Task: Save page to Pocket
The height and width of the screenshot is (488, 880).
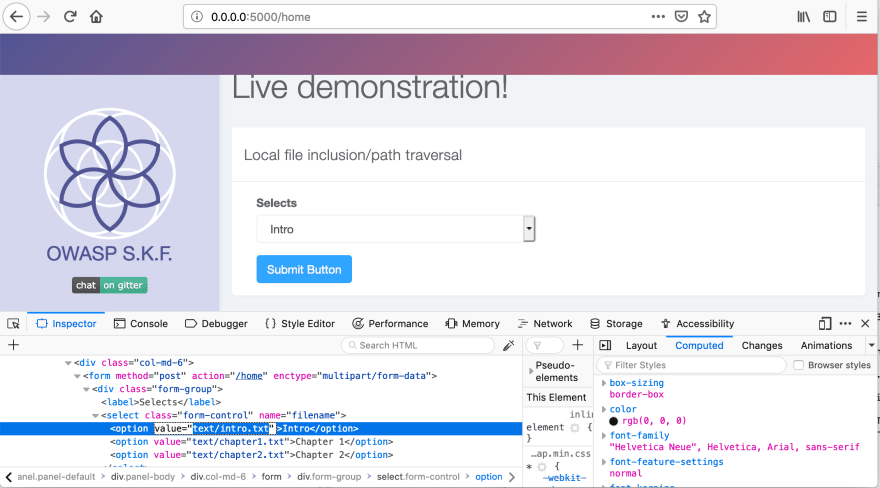Action: coord(681,17)
